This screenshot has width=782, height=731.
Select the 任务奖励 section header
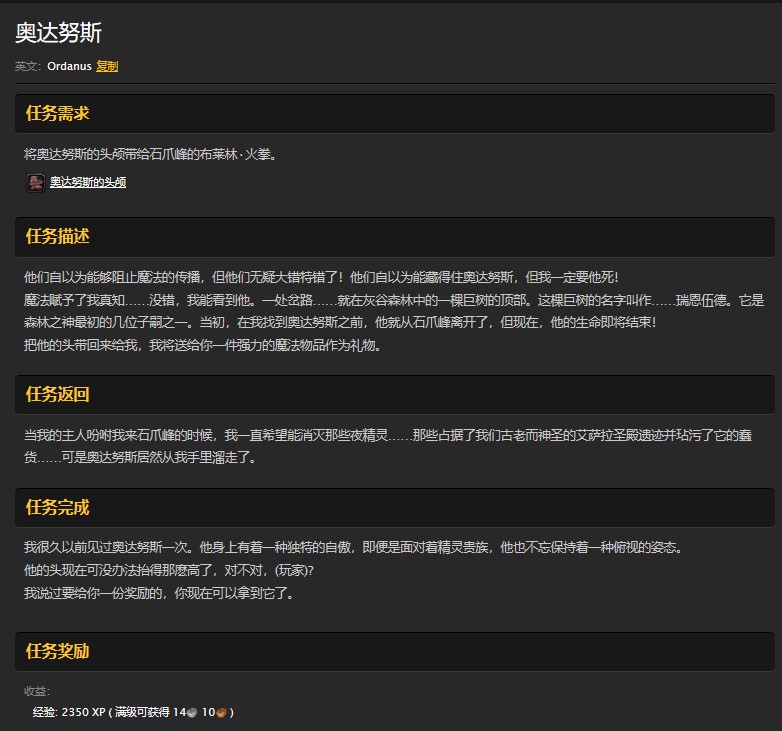pos(58,651)
